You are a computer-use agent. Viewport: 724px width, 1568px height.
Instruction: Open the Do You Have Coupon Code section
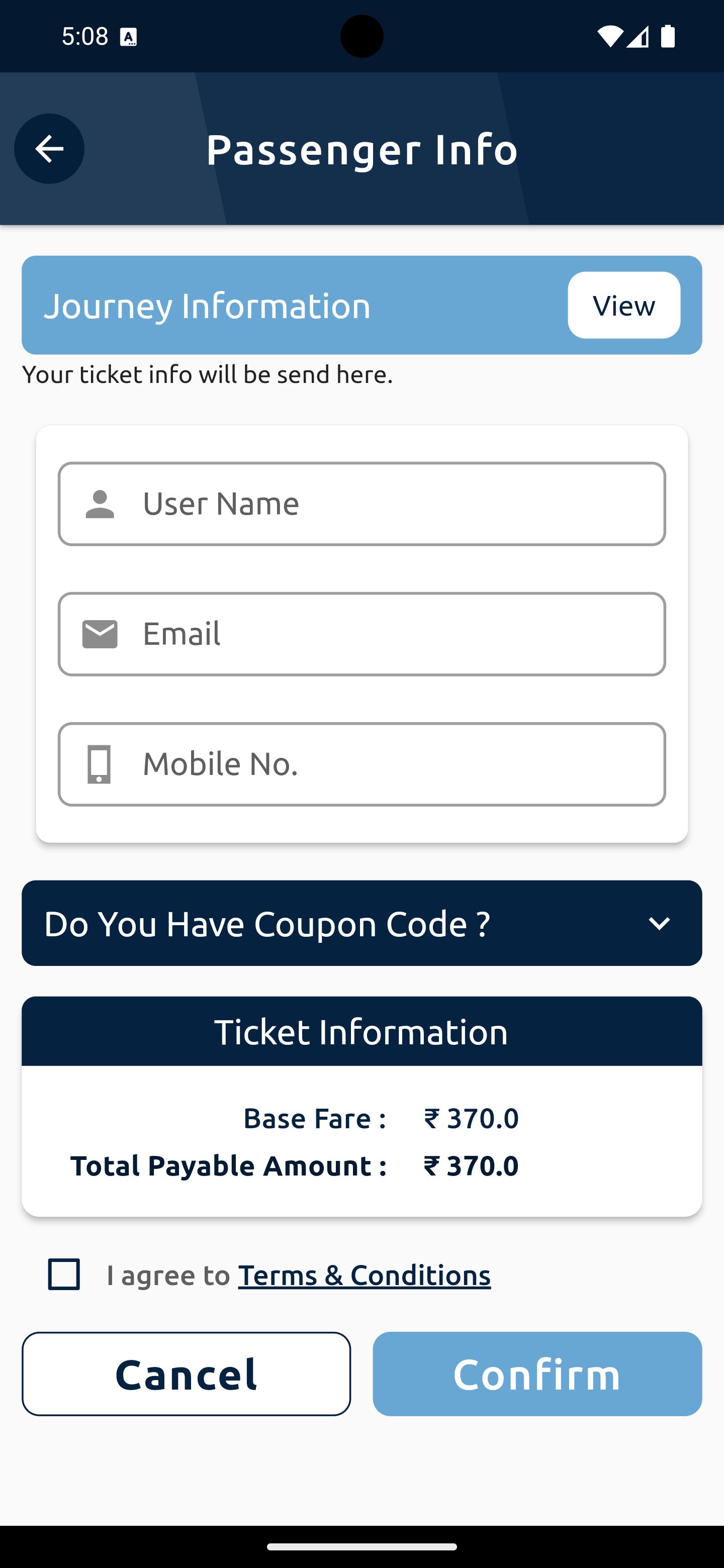click(268, 923)
